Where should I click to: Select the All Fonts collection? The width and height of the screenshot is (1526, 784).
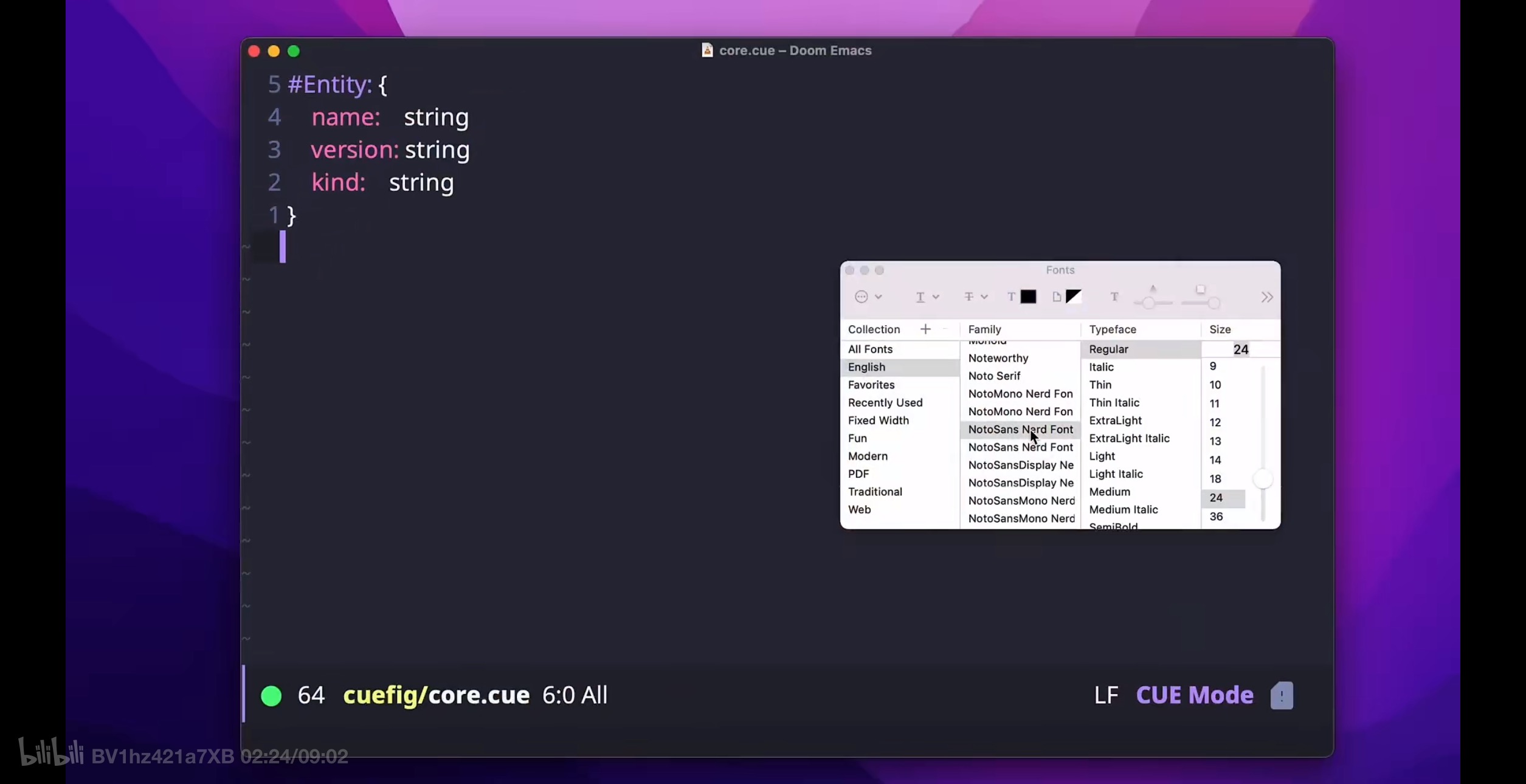pyautogui.click(x=900, y=349)
